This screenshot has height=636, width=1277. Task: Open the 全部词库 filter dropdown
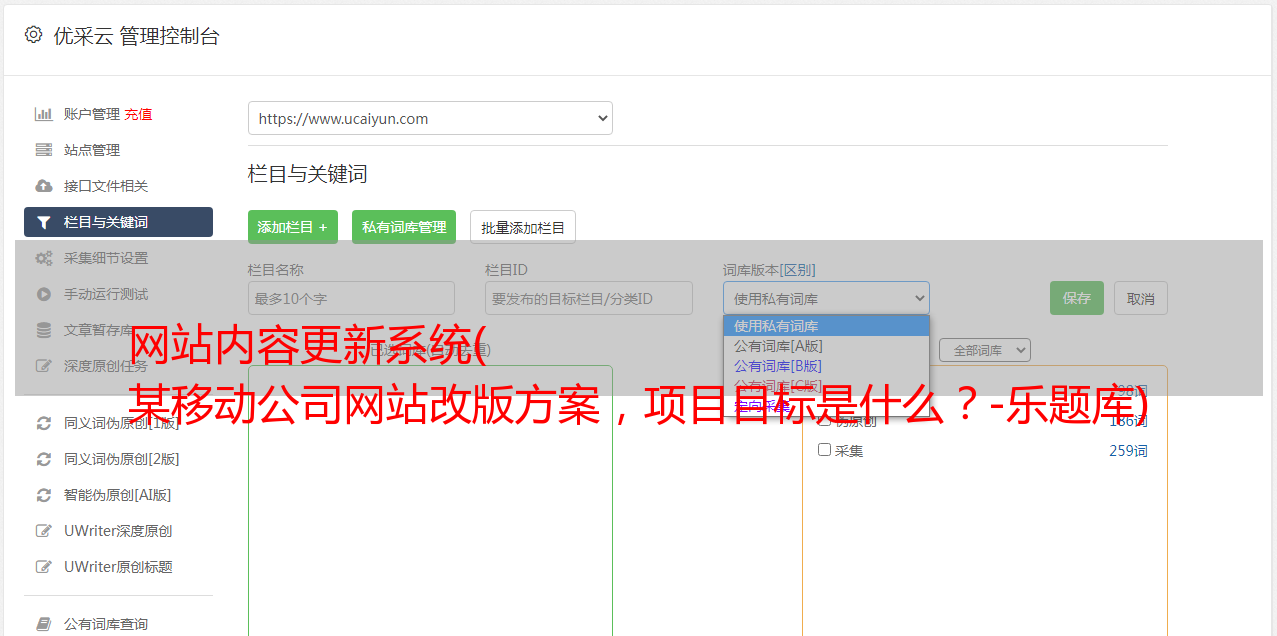click(x=984, y=350)
